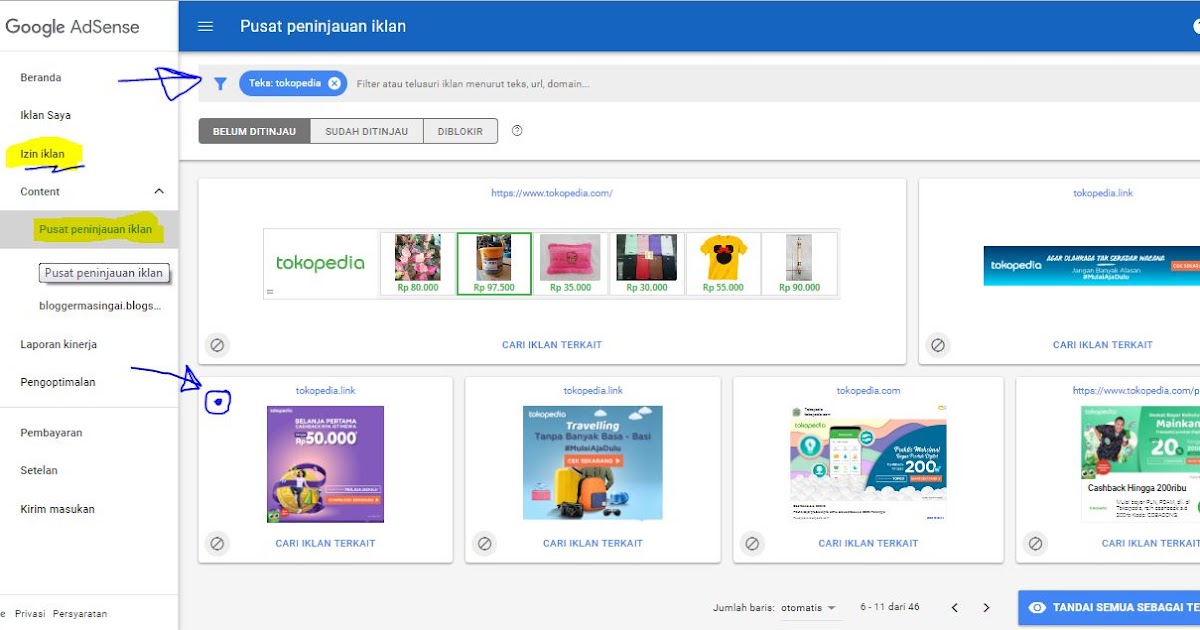Screen dimensions: 1200x630
Task: Block the Cashback Hingga 200ribu ad
Action: (x=1035, y=544)
